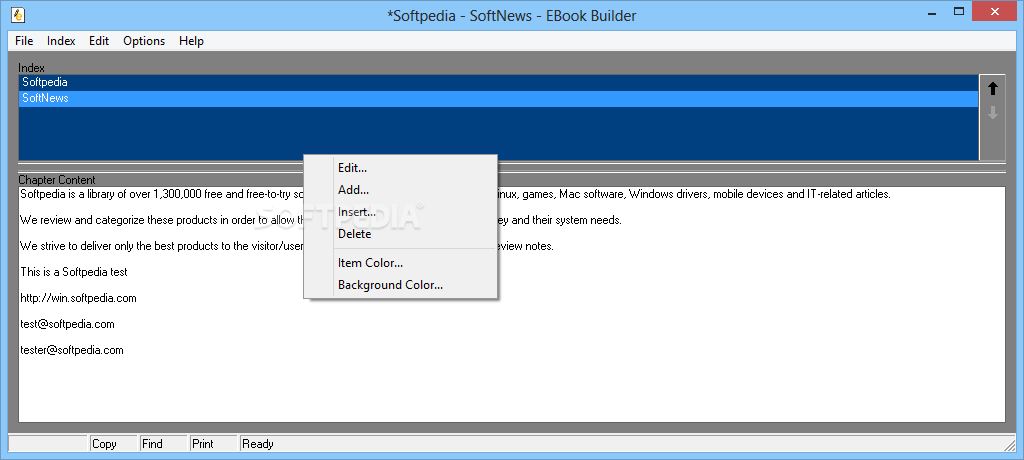Viewport: 1024px width, 460px height.
Task: Click the Index panel label
Action: pyautogui.click(x=31, y=68)
